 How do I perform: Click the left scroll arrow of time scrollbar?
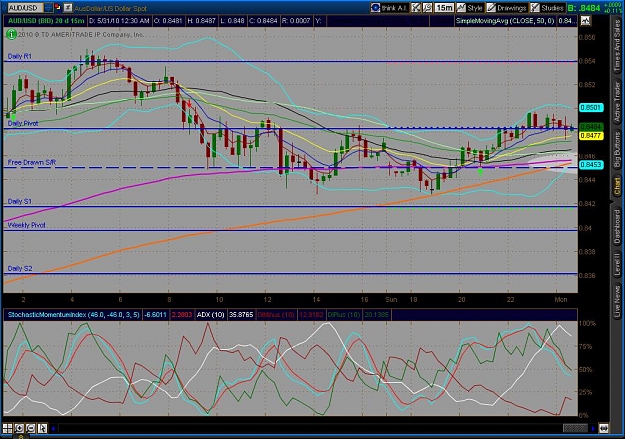pyautogui.click(x=53, y=429)
